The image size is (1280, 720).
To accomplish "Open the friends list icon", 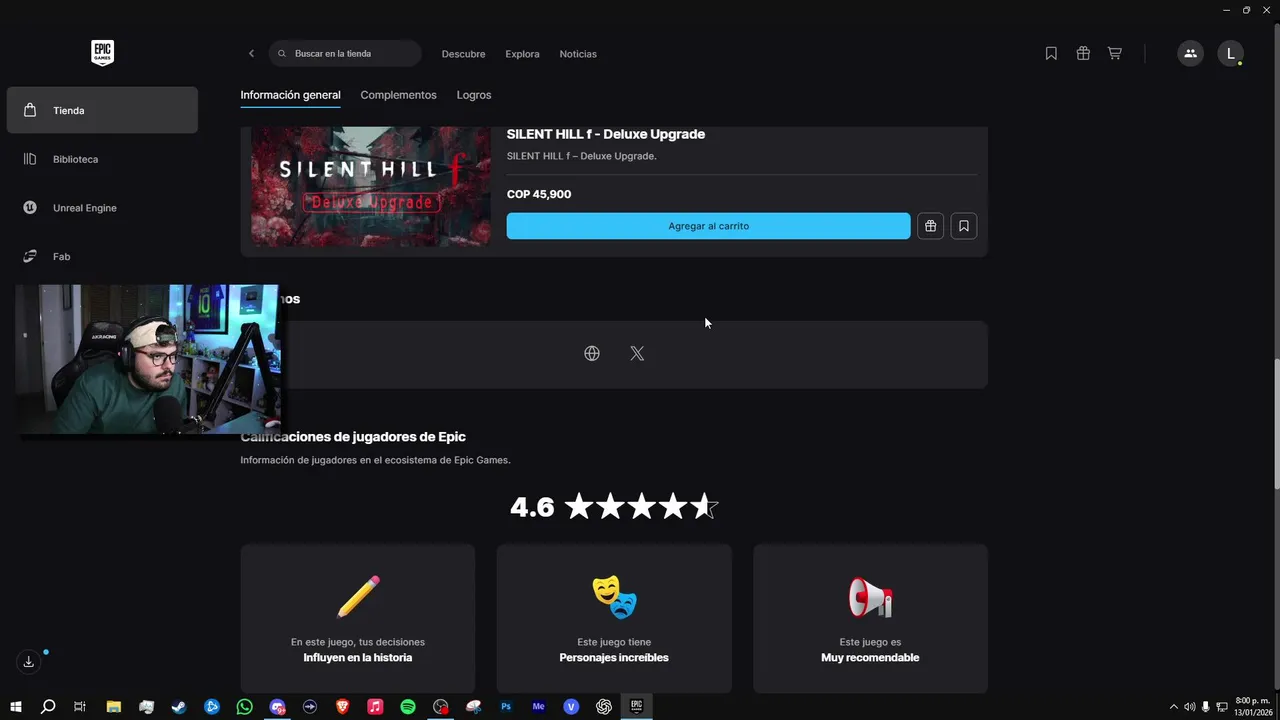I will coord(1190,54).
